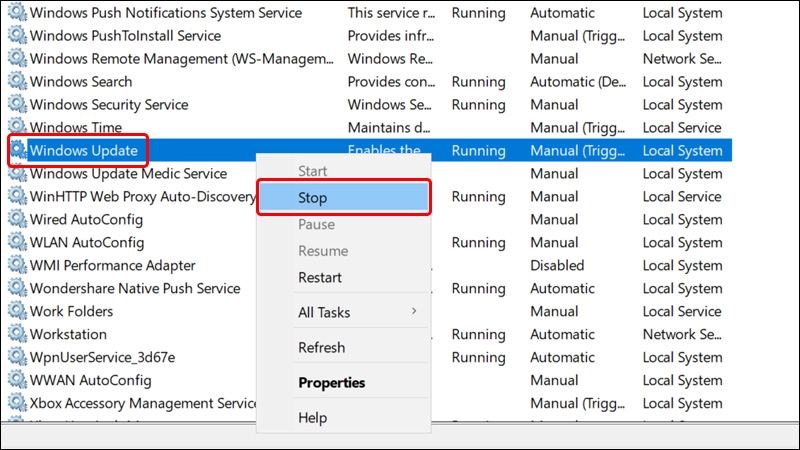Select the Windows Update service name
This screenshot has width=800, height=450.
click(x=84, y=151)
